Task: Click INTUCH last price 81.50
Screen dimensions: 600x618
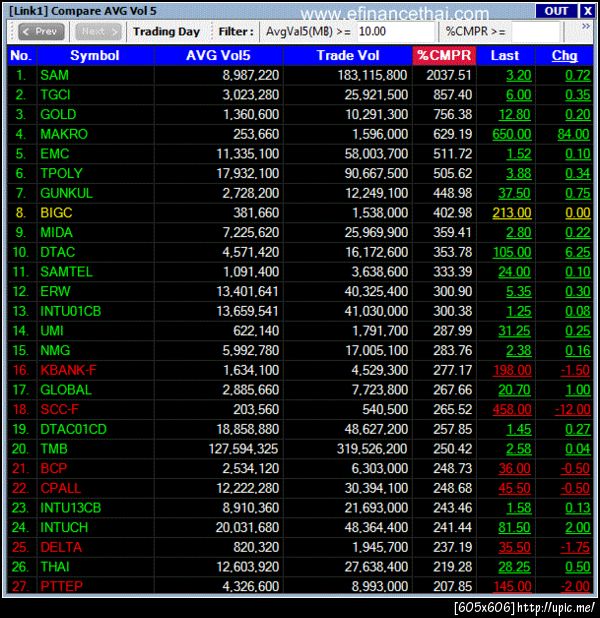Action: click(x=514, y=528)
